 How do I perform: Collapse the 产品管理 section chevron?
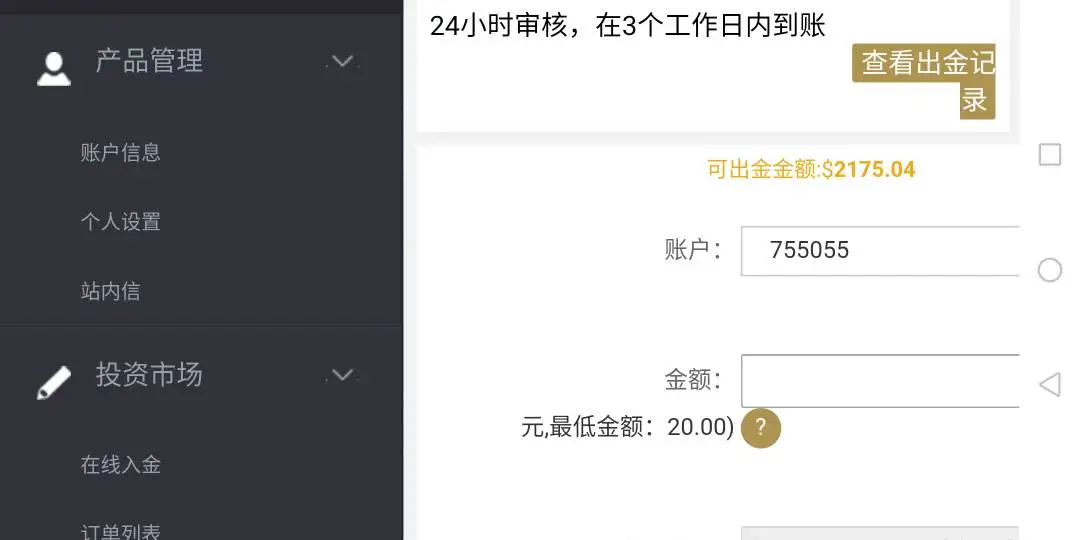point(342,62)
